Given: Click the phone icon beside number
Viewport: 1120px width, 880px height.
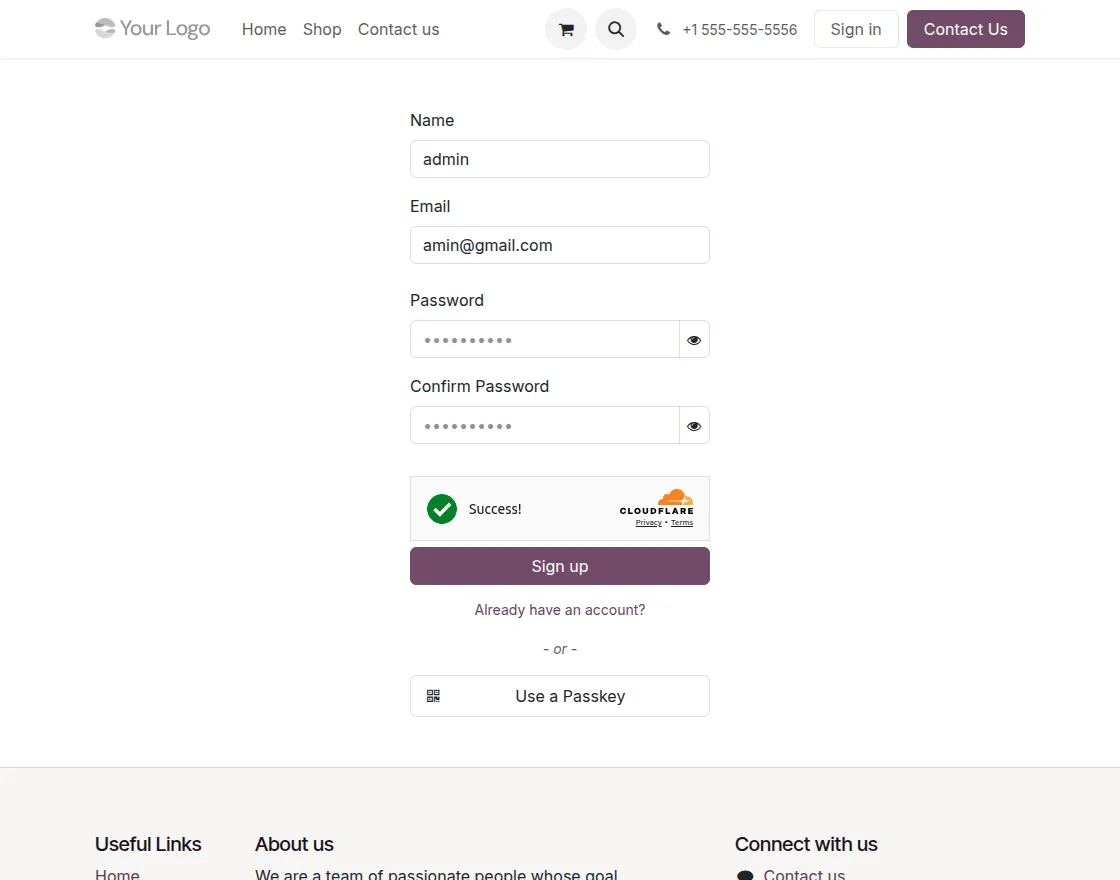Looking at the screenshot, I should pos(663,30).
